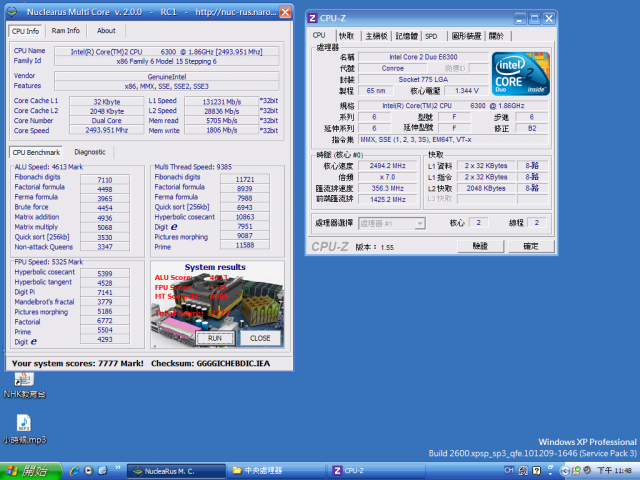This screenshot has width=640, height=480.
Task: Click Multi Thread Prime value 11588
Action: (245, 245)
